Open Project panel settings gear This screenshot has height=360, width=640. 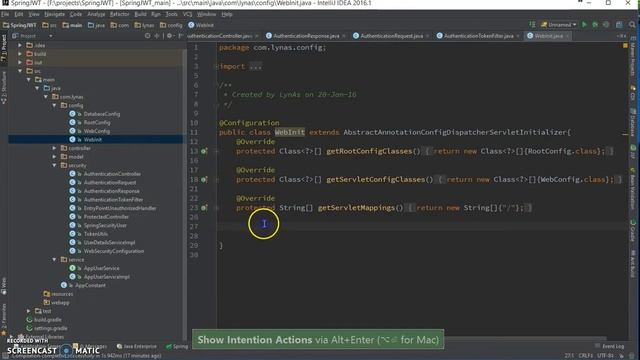point(169,36)
